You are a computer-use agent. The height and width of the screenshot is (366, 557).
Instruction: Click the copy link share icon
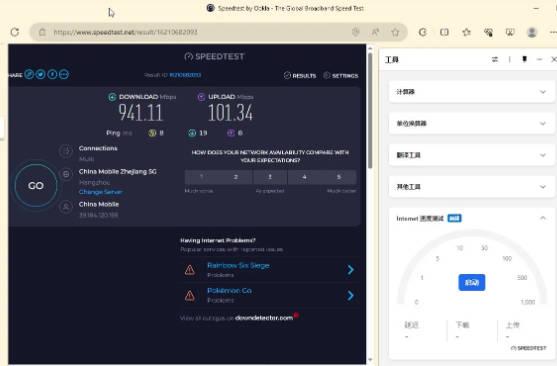pos(29,74)
